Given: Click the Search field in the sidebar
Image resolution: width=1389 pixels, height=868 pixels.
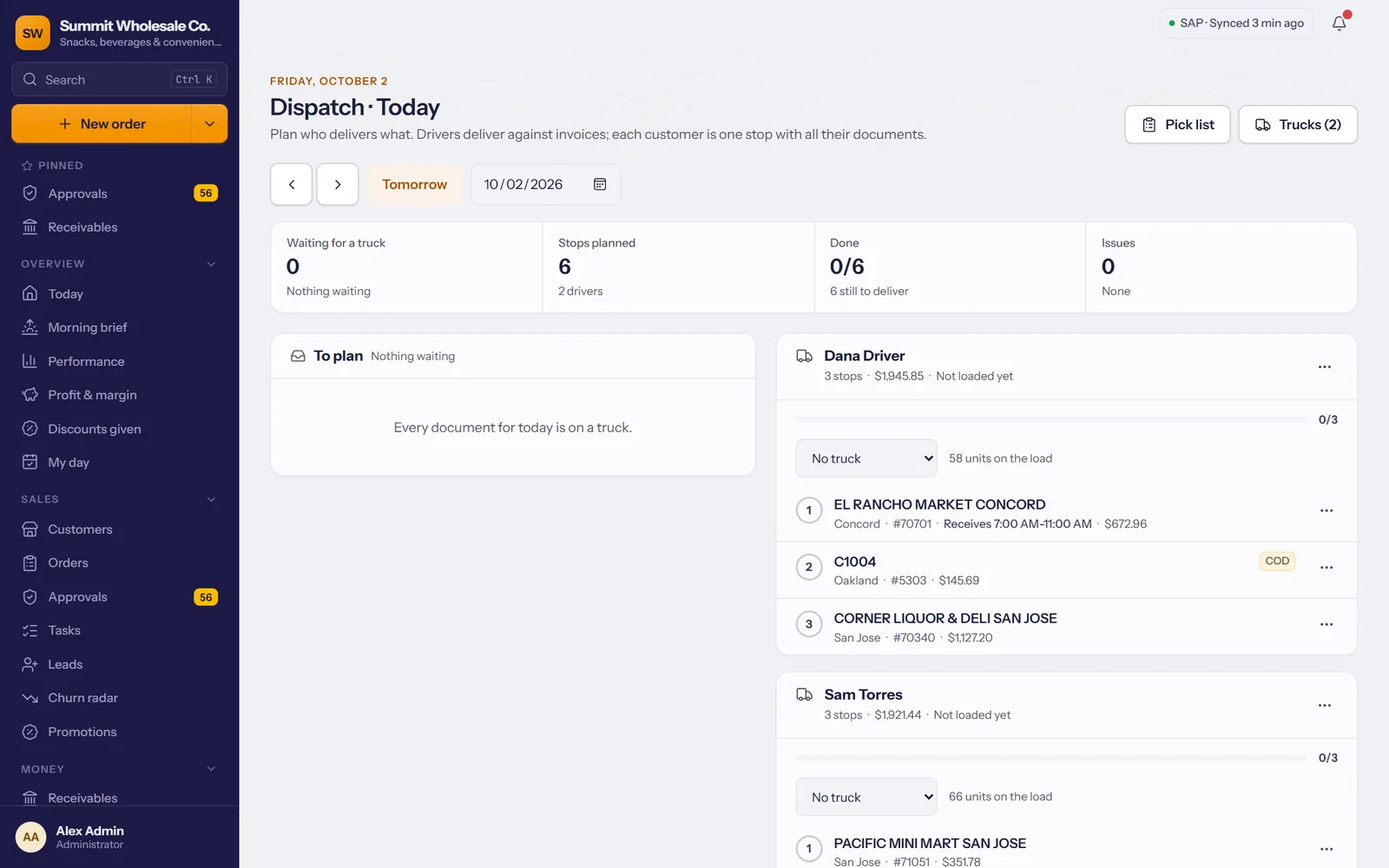Looking at the screenshot, I should (120, 79).
